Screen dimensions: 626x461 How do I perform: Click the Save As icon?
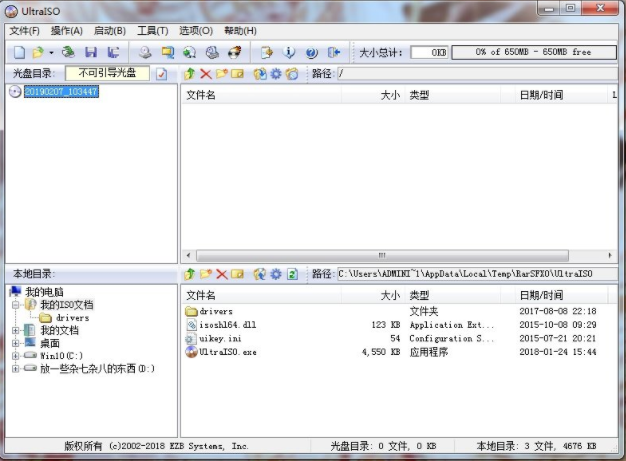tap(113, 52)
